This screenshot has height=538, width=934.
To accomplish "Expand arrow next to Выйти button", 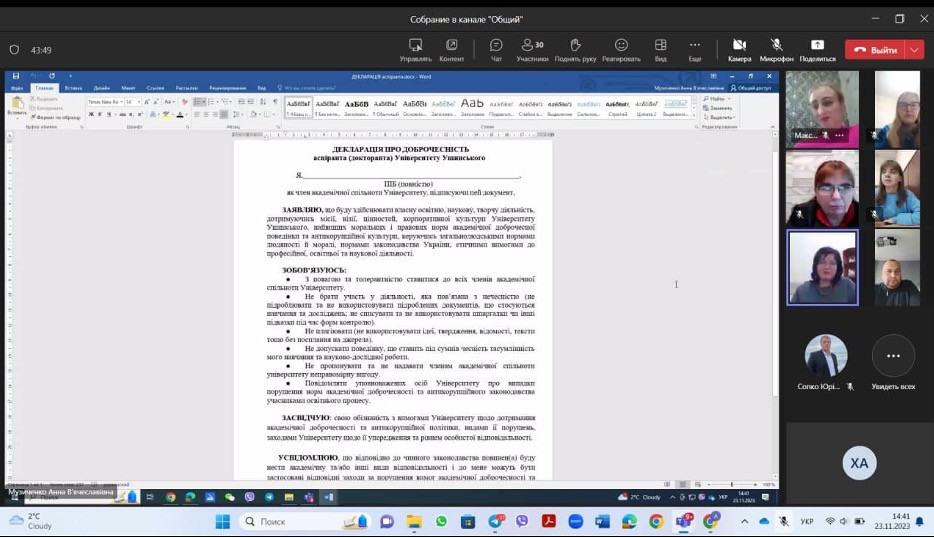I will click(915, 49).
